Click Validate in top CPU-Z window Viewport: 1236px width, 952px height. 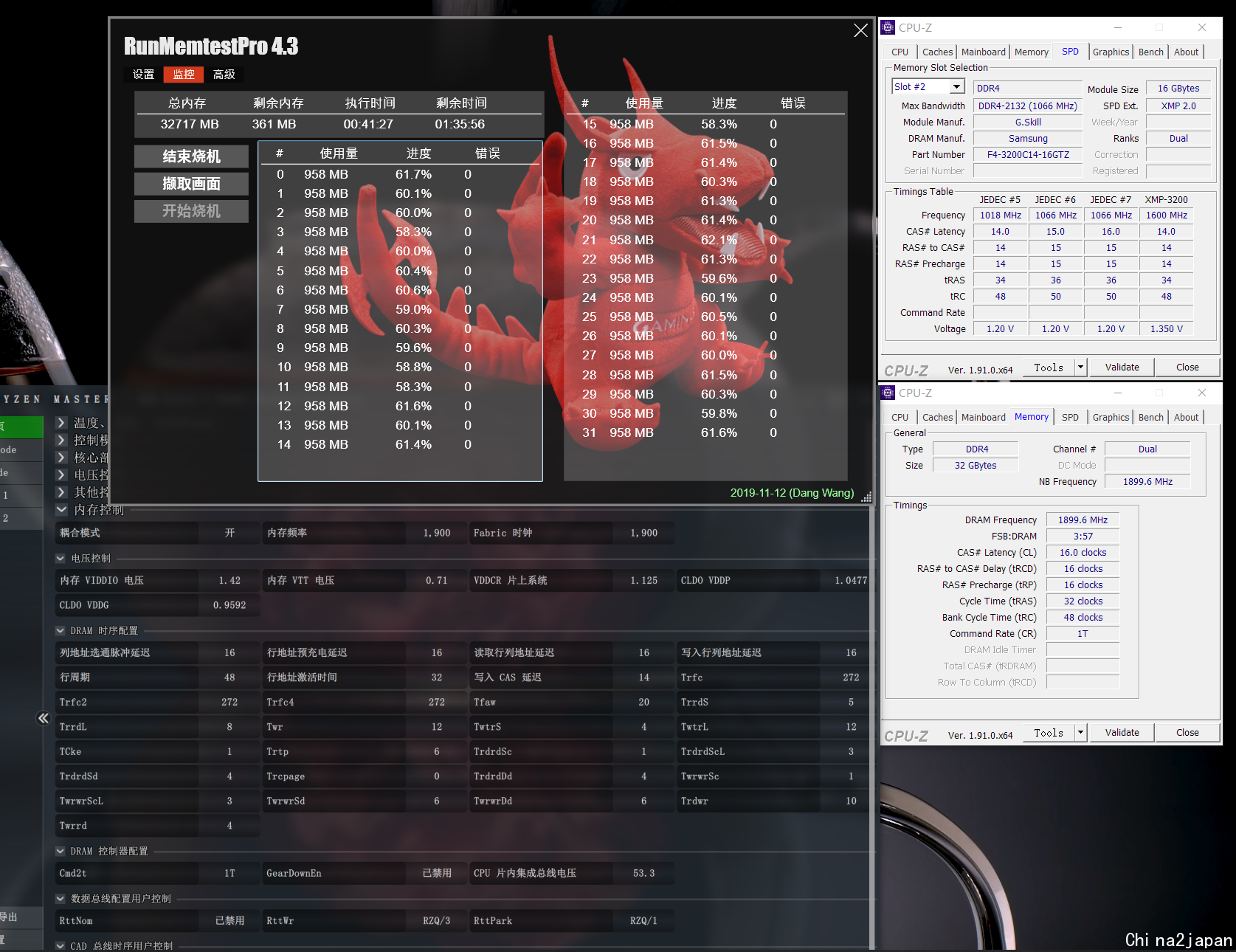pyautogui.click(x=1122, y=368)
